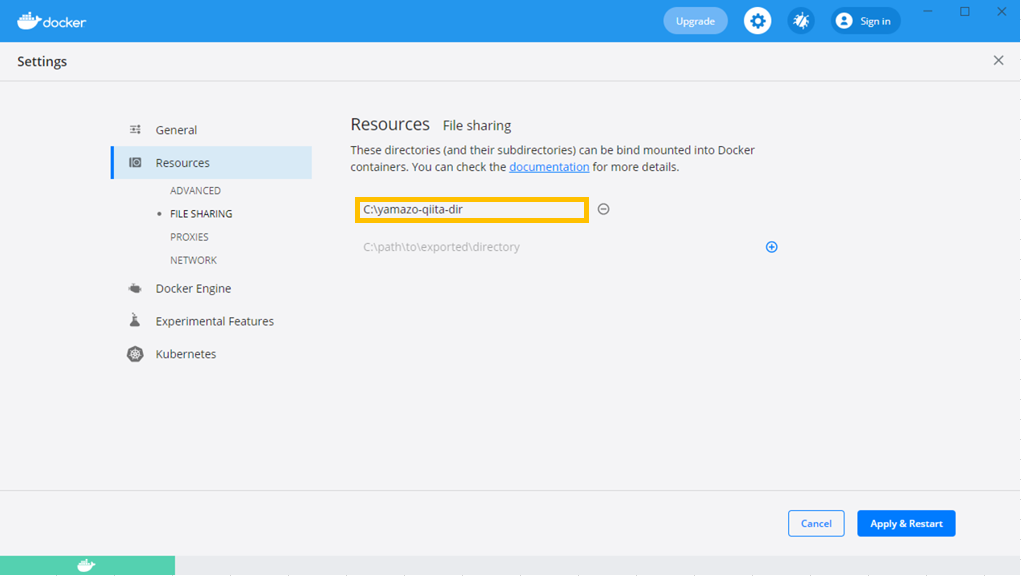Click the Resources heading text
Viewport: 1021px width, 576px height.
point(390,124)
